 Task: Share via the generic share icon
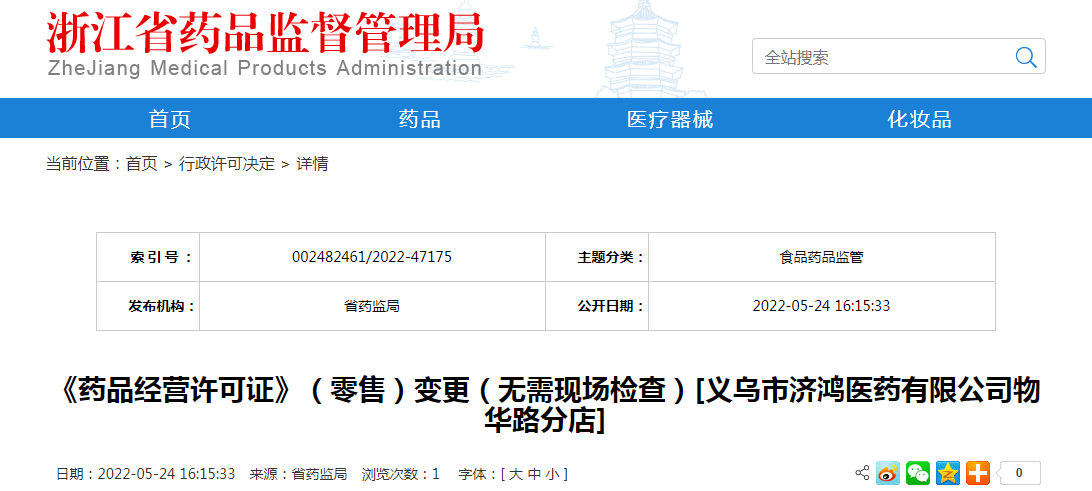pos(862,474)
